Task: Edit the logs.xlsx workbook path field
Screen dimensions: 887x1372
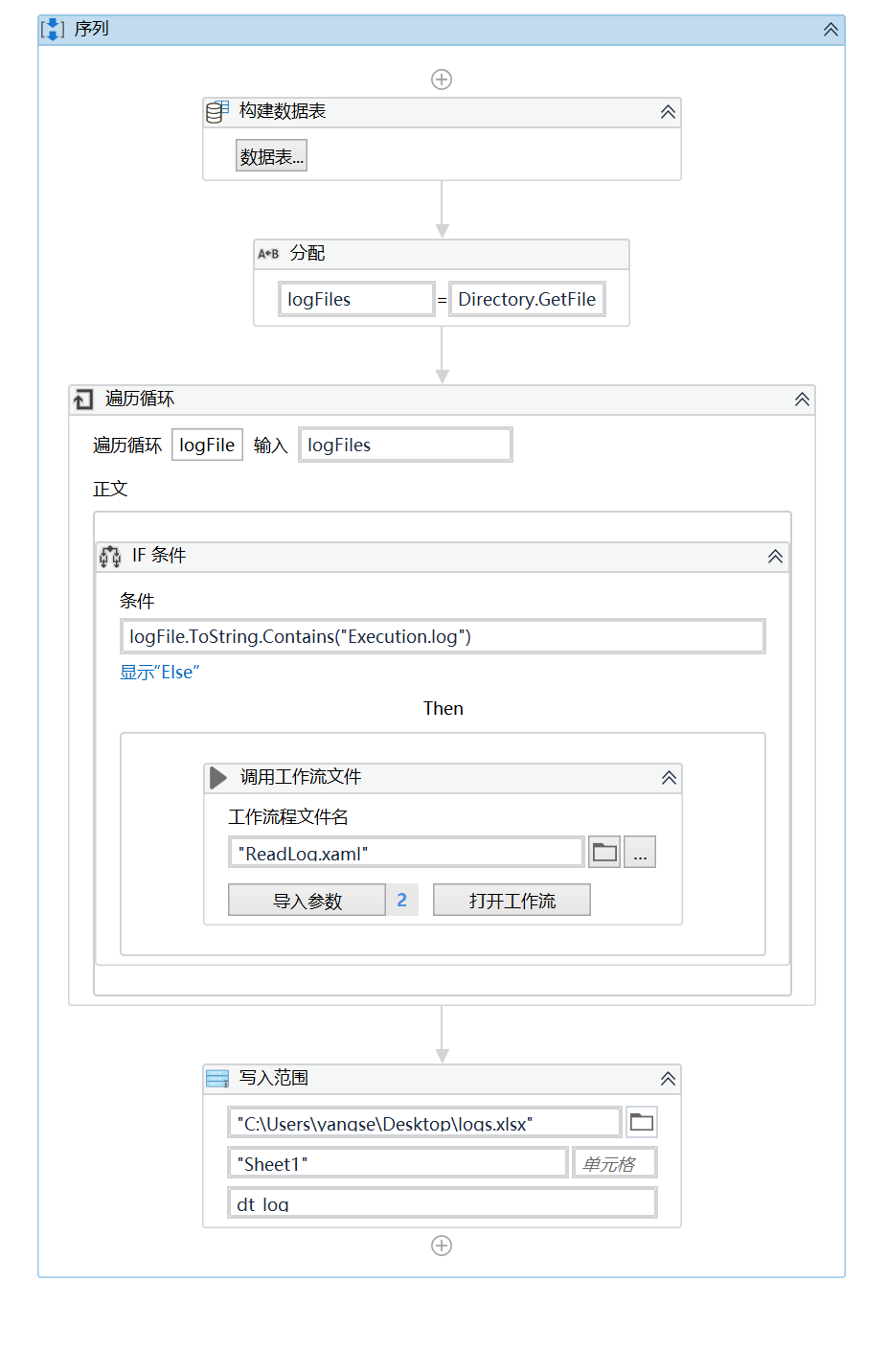Action: pos(424,1122)
